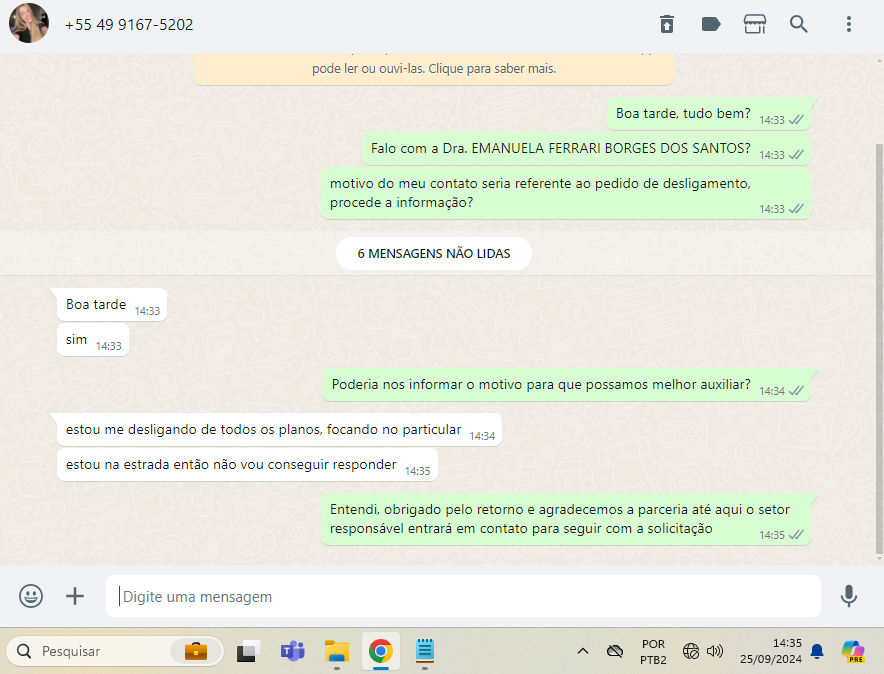The width and height of the screenshot is (884, 674).
Task: Click the cloud sync off tray icon
Action: point(615,651)
